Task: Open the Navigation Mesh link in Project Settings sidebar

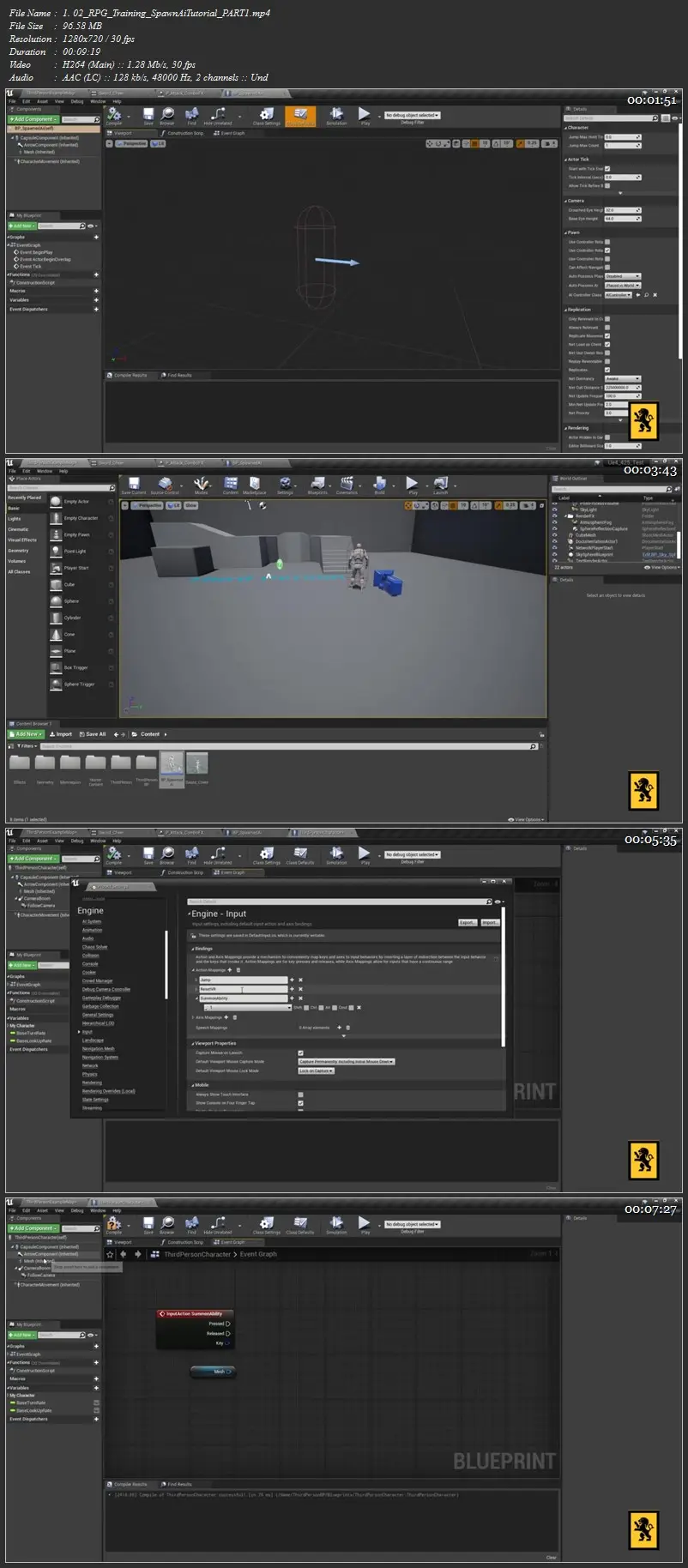Action: click(x=98, y=1048)
